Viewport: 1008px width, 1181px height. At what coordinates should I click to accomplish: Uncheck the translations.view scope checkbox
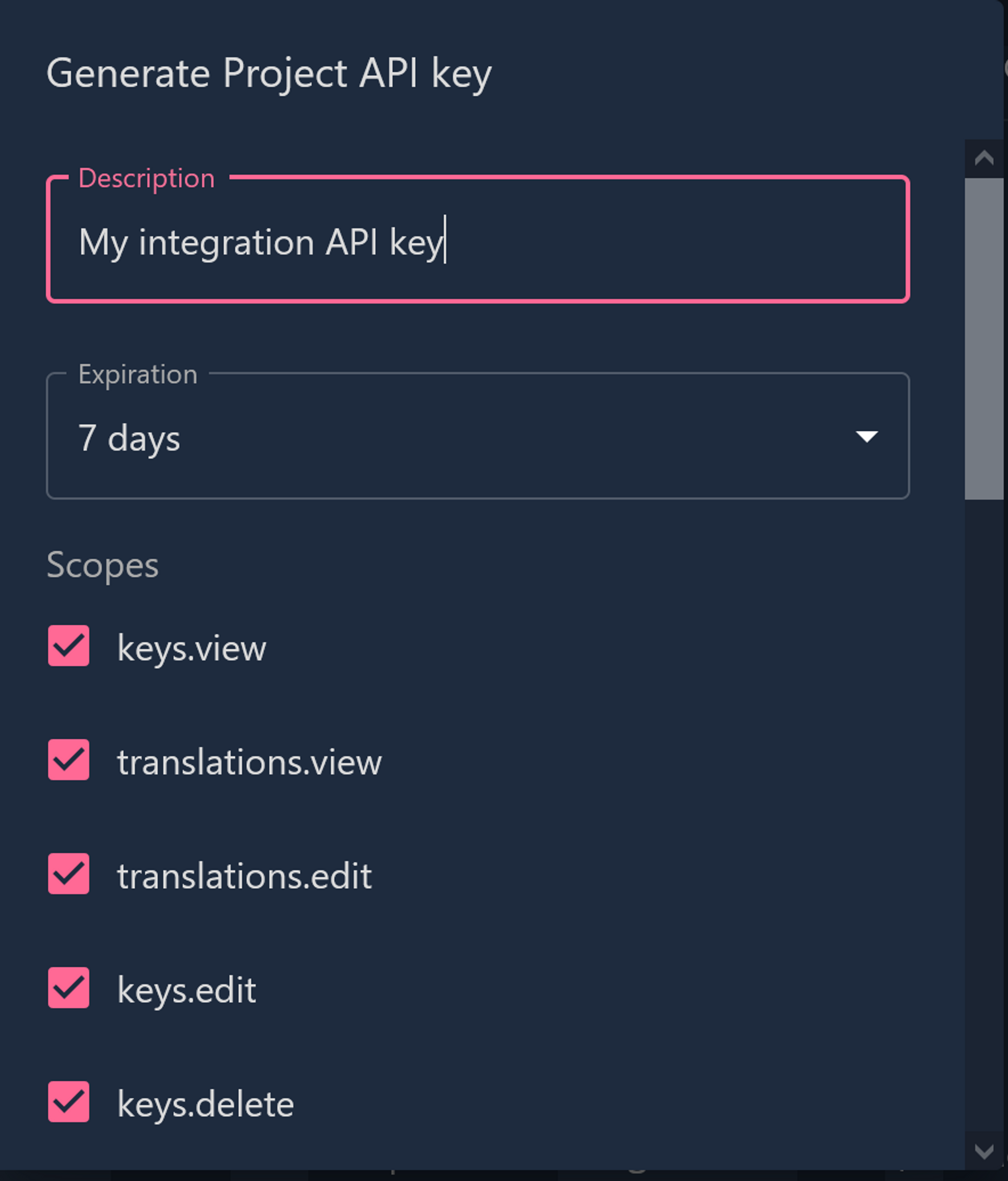[x=68, y=760]
